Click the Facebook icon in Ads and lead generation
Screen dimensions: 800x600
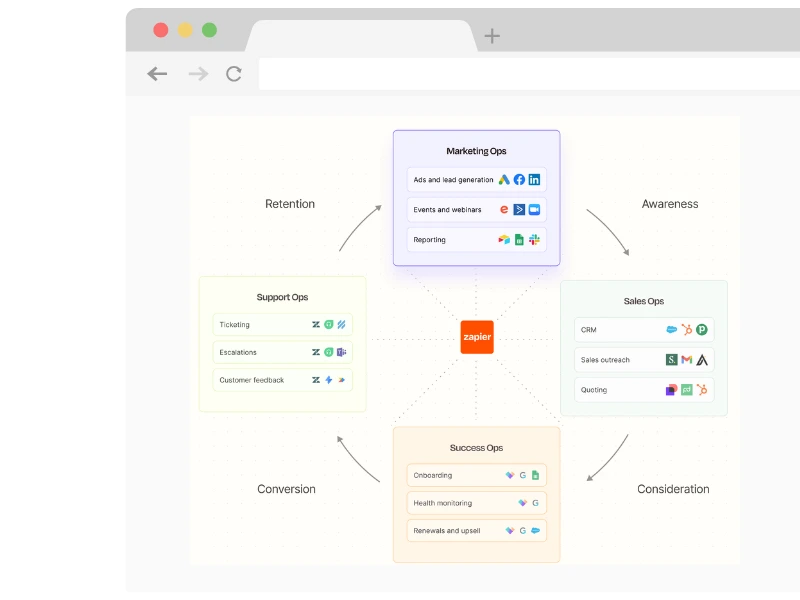tap(519, 180)
